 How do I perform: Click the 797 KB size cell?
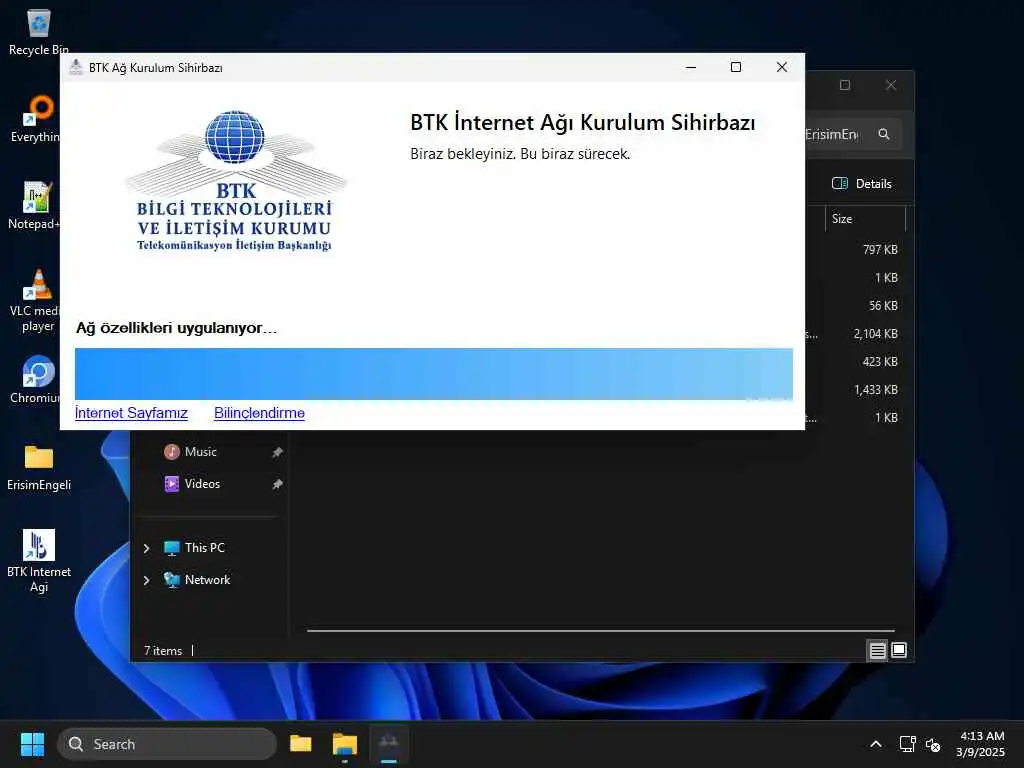[880, 249]
